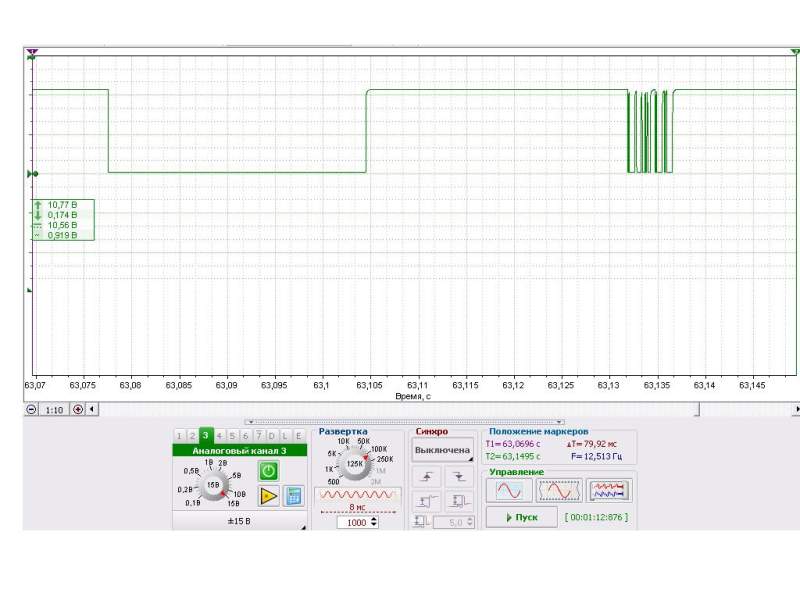
Task: Open the ±15 В range dropdown
Action: tap(240, 520)
